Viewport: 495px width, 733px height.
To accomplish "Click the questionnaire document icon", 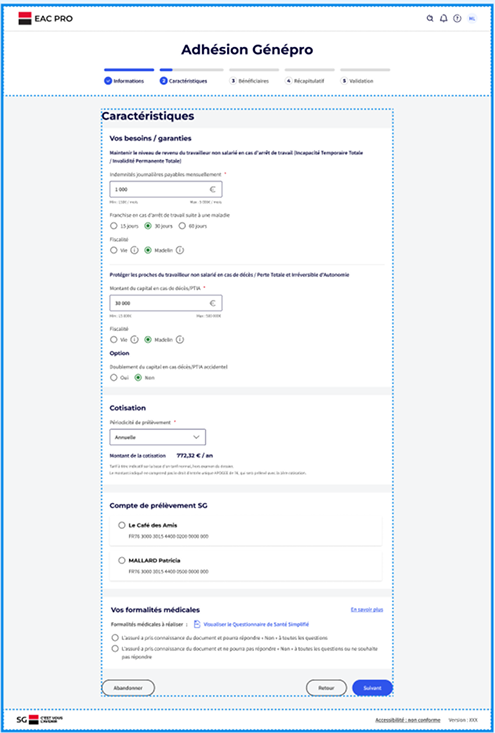I will [197, 624].
